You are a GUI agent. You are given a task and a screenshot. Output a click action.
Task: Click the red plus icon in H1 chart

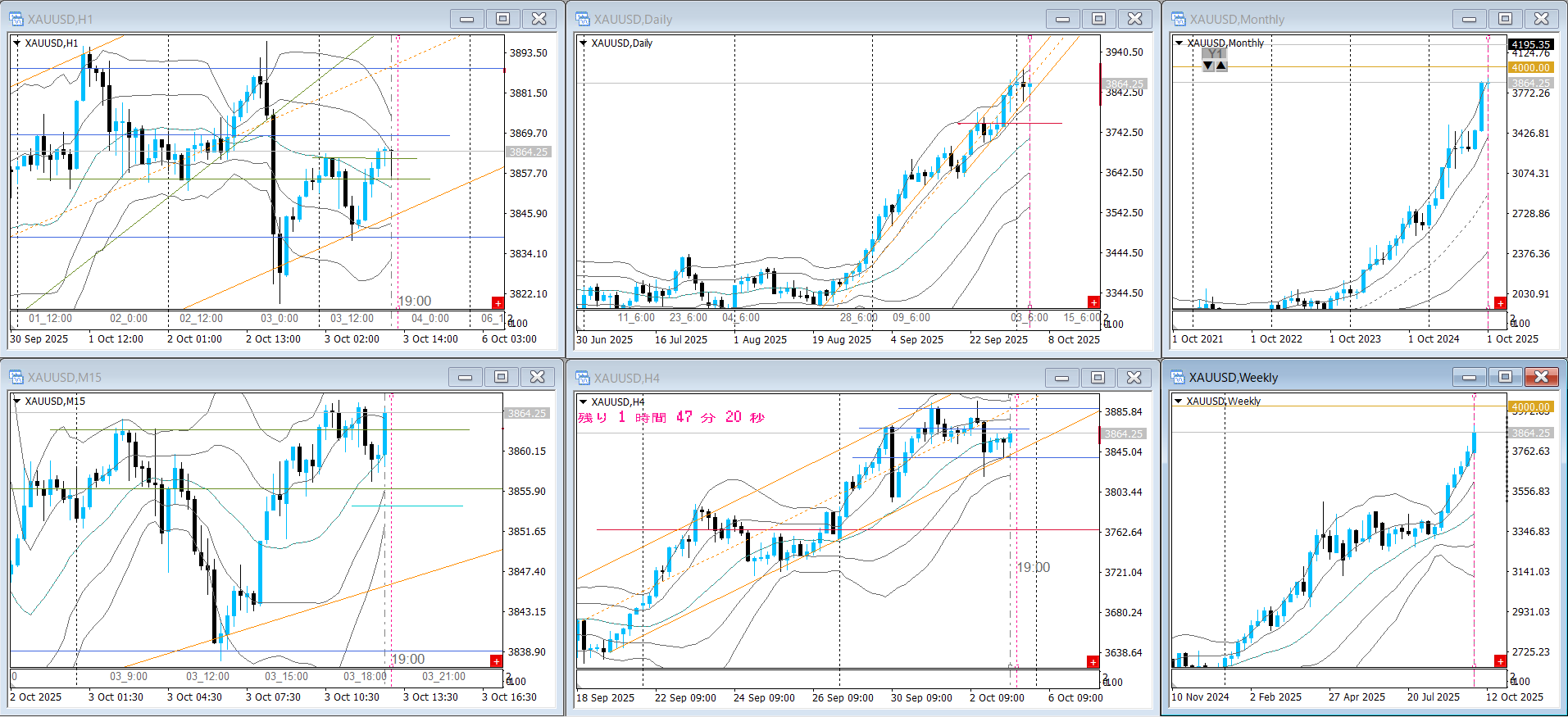[498, 303]
